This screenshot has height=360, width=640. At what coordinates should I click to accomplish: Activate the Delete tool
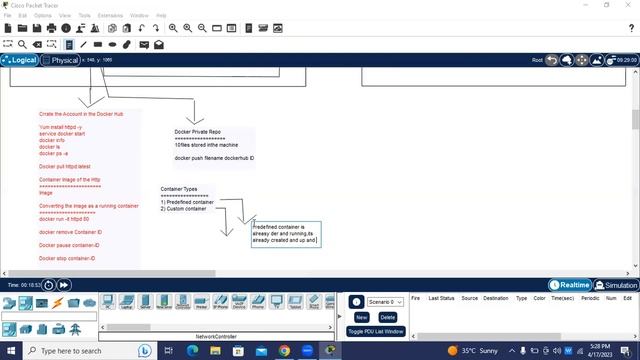pyautogui.click(x=37, y=44)
